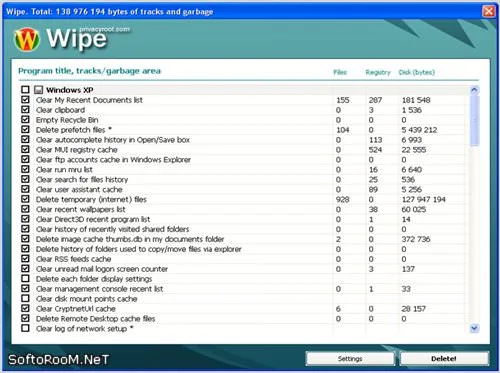Image resolution: width=500 pixels, height=373 pixels.
Task: Click the Disk (bytes) column header
Action: pyautogui.click(x=417, y=72)
